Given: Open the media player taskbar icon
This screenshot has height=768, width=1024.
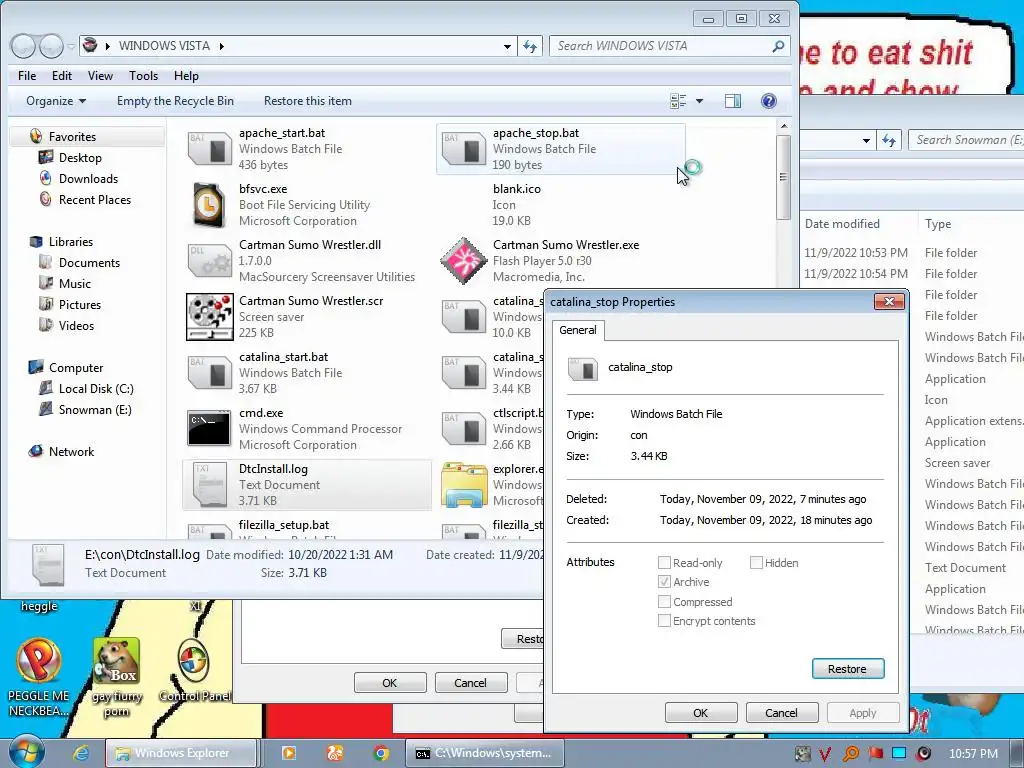Looking at the screenshot, I should click(288, 753).
